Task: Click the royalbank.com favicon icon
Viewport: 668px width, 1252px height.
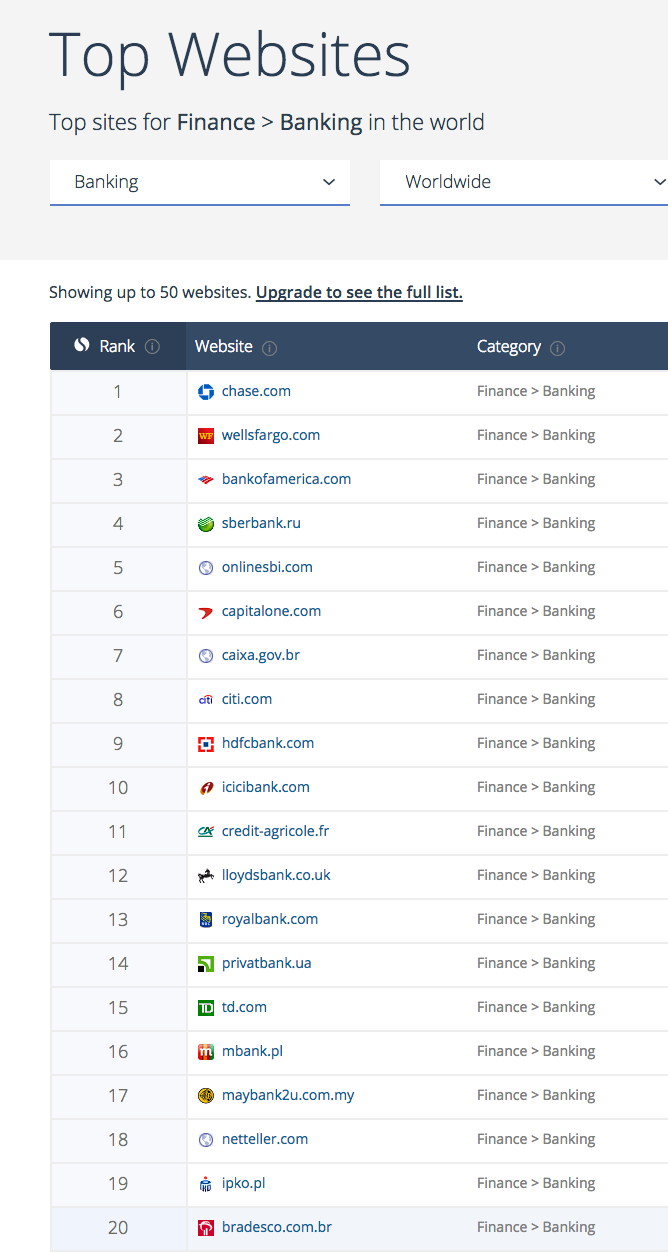Action: pyautogui.click(x=206, y=920)
